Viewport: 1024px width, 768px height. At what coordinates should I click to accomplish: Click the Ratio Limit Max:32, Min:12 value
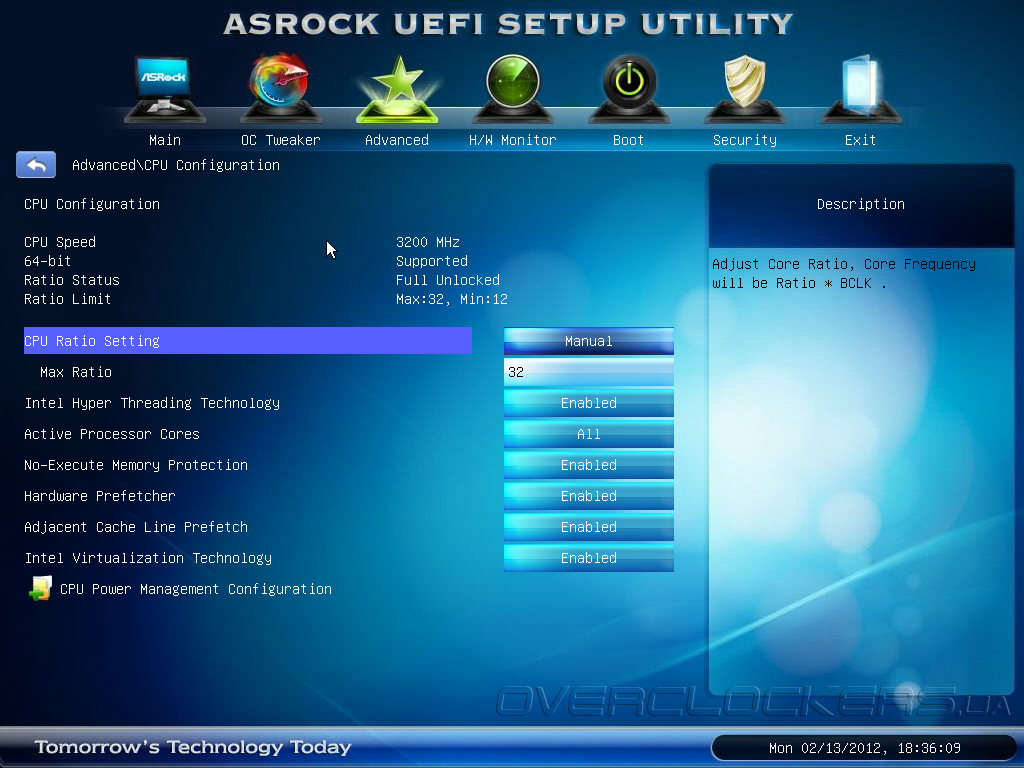tap(451, 299)
